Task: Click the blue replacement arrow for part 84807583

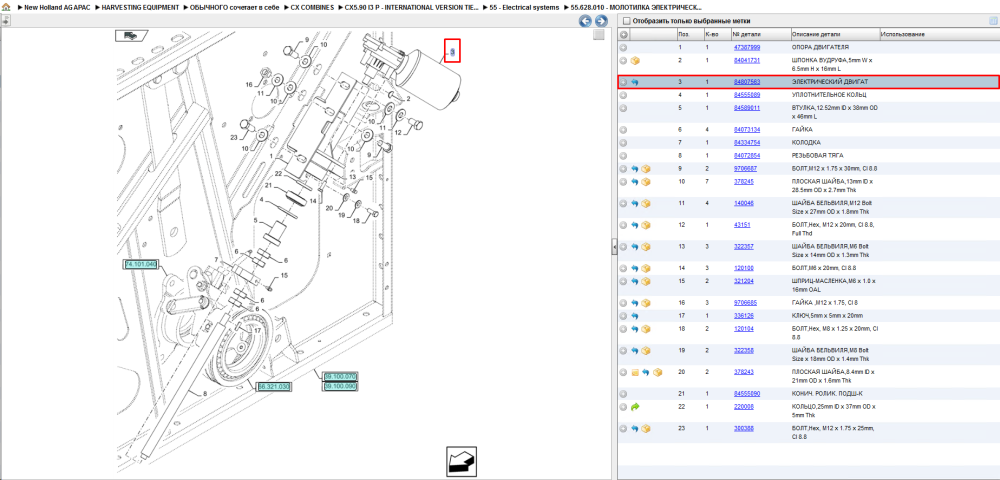Action: point(635,82)
